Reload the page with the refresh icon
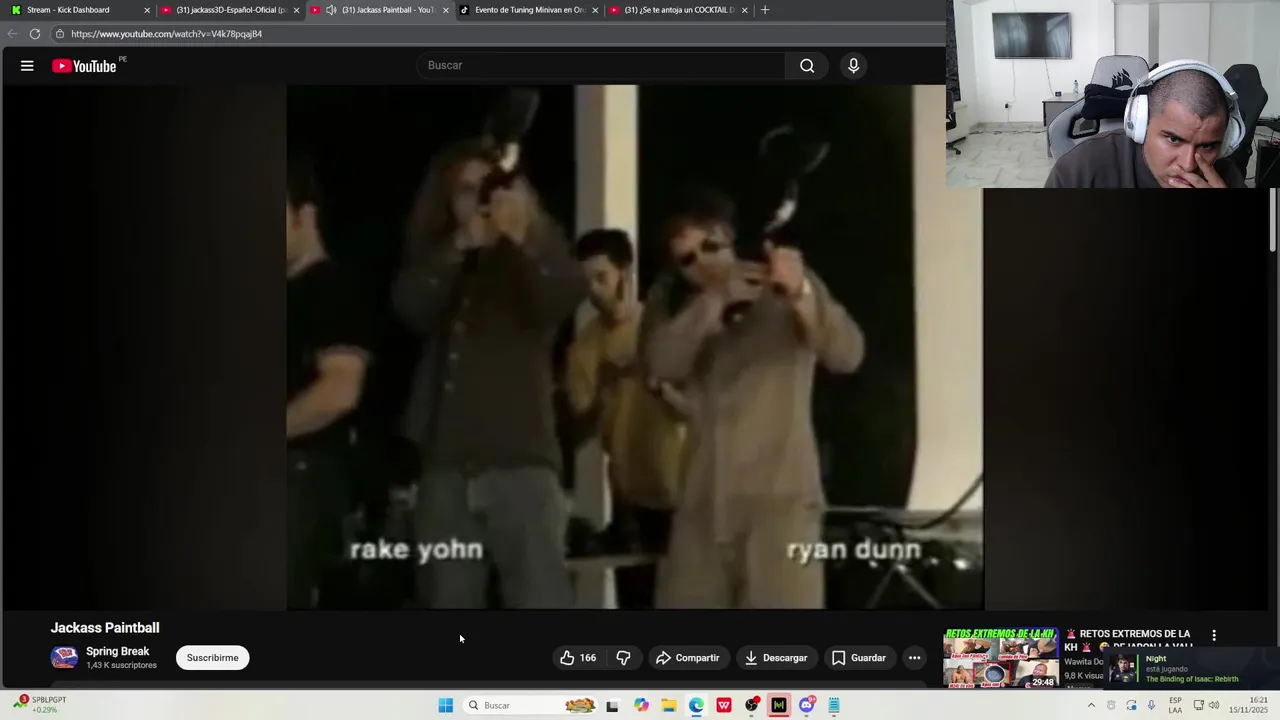Viewport: 1280px width, 720px height. click(35, 34)
